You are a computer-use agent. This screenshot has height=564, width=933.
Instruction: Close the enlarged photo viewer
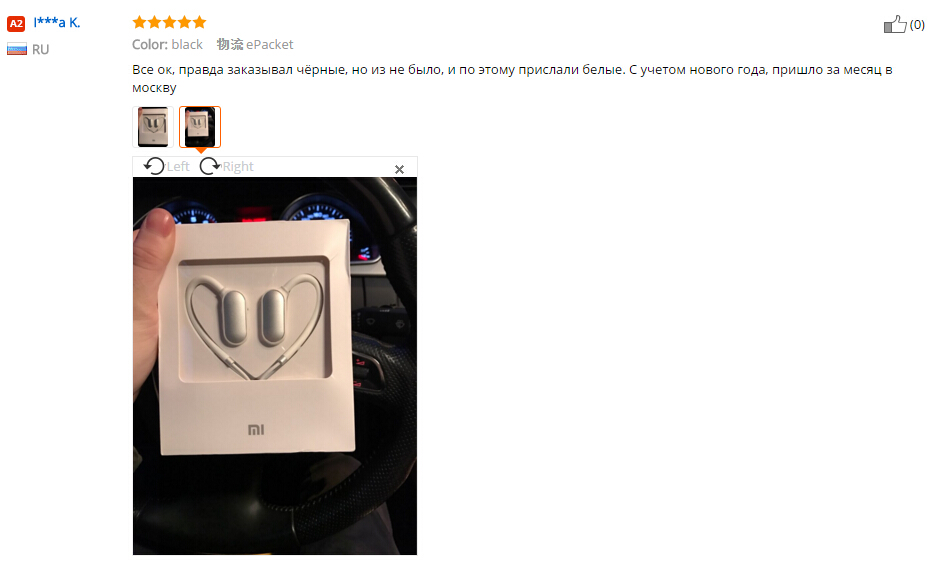[399, 170]
